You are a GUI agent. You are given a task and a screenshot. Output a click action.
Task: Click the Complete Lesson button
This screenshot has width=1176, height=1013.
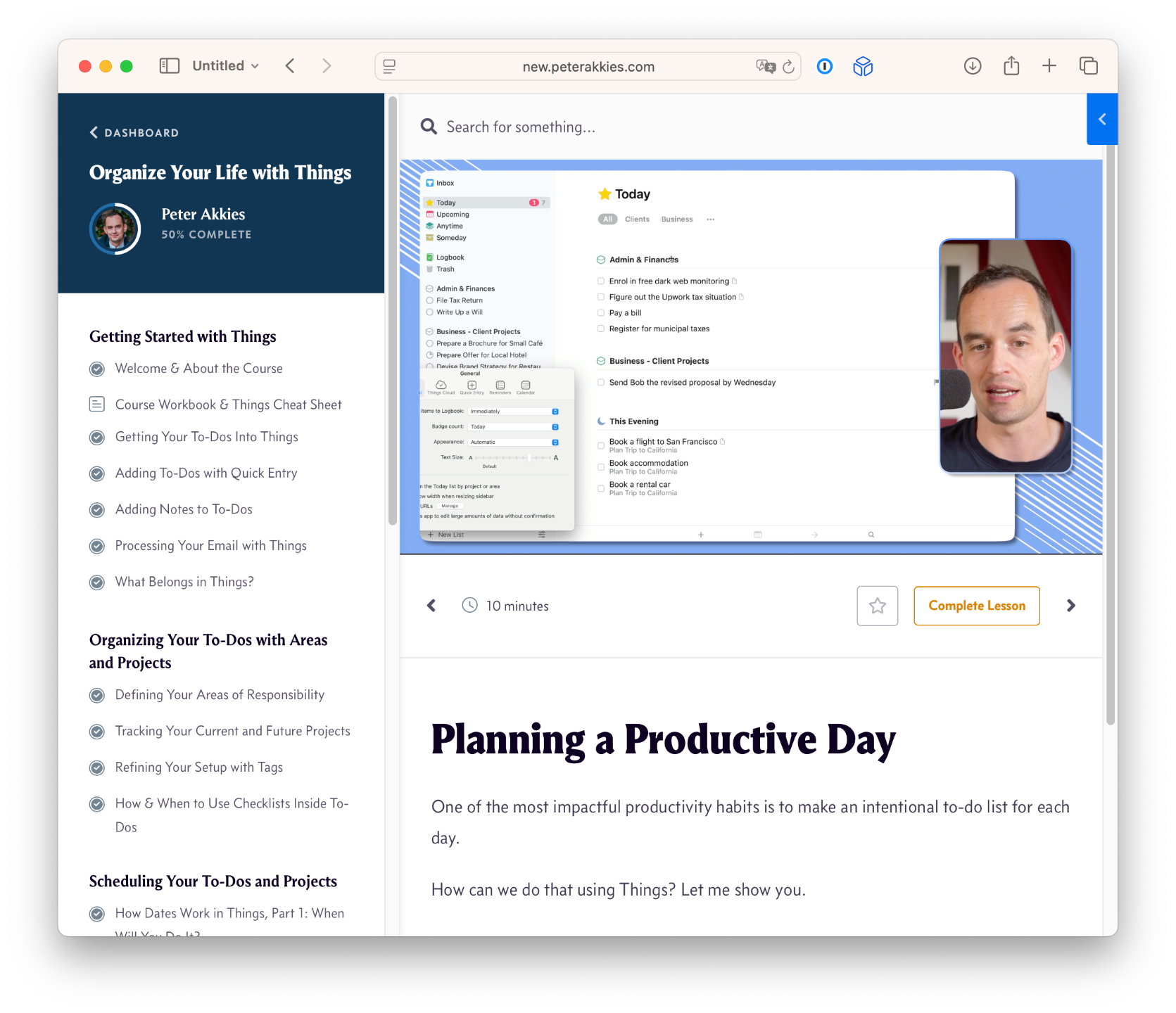coord(977,606)
